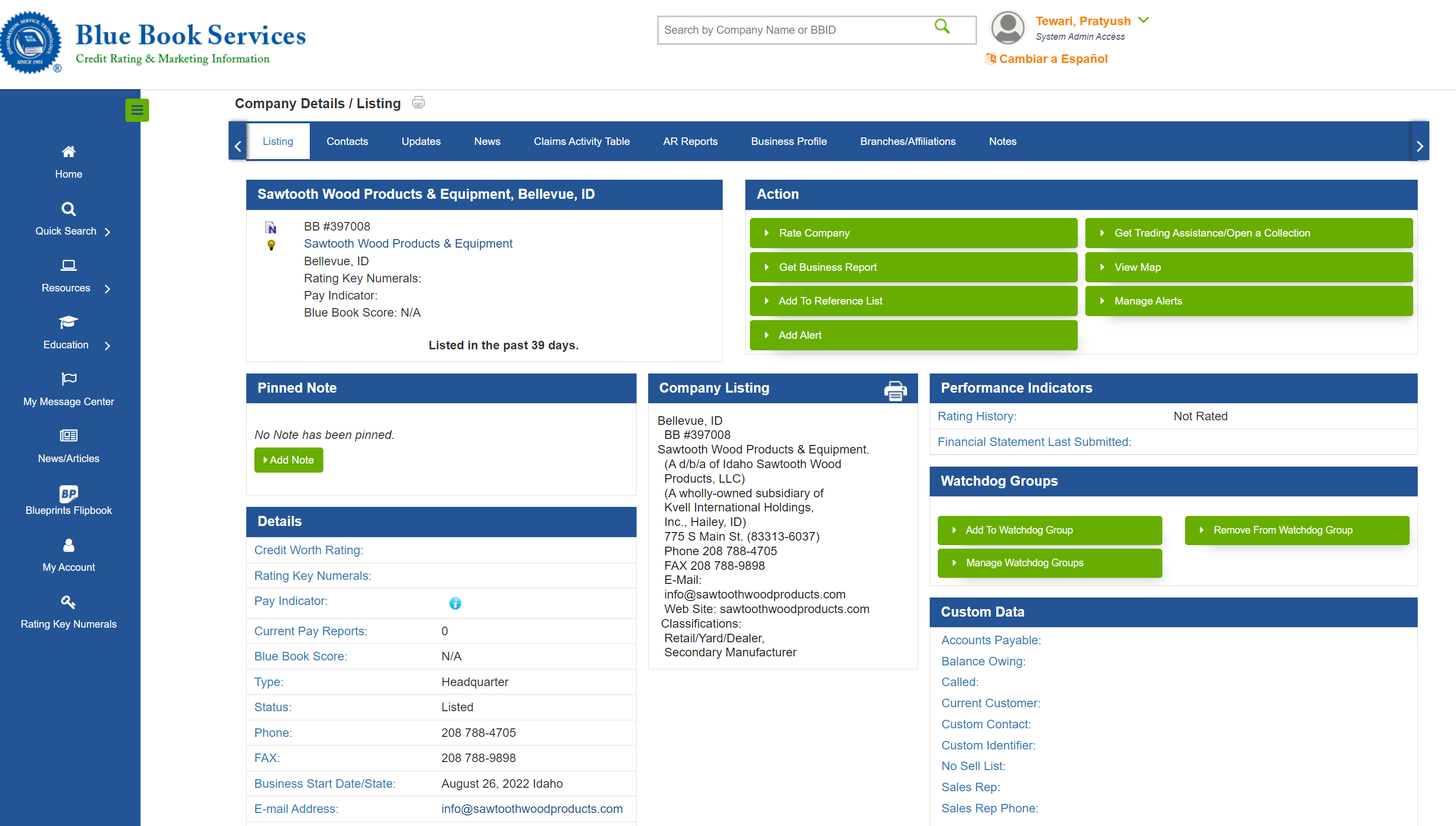Click the Custom Identifier label
Screen dimensions: 1456x826
pyautogui.click(x=988, y=745)
